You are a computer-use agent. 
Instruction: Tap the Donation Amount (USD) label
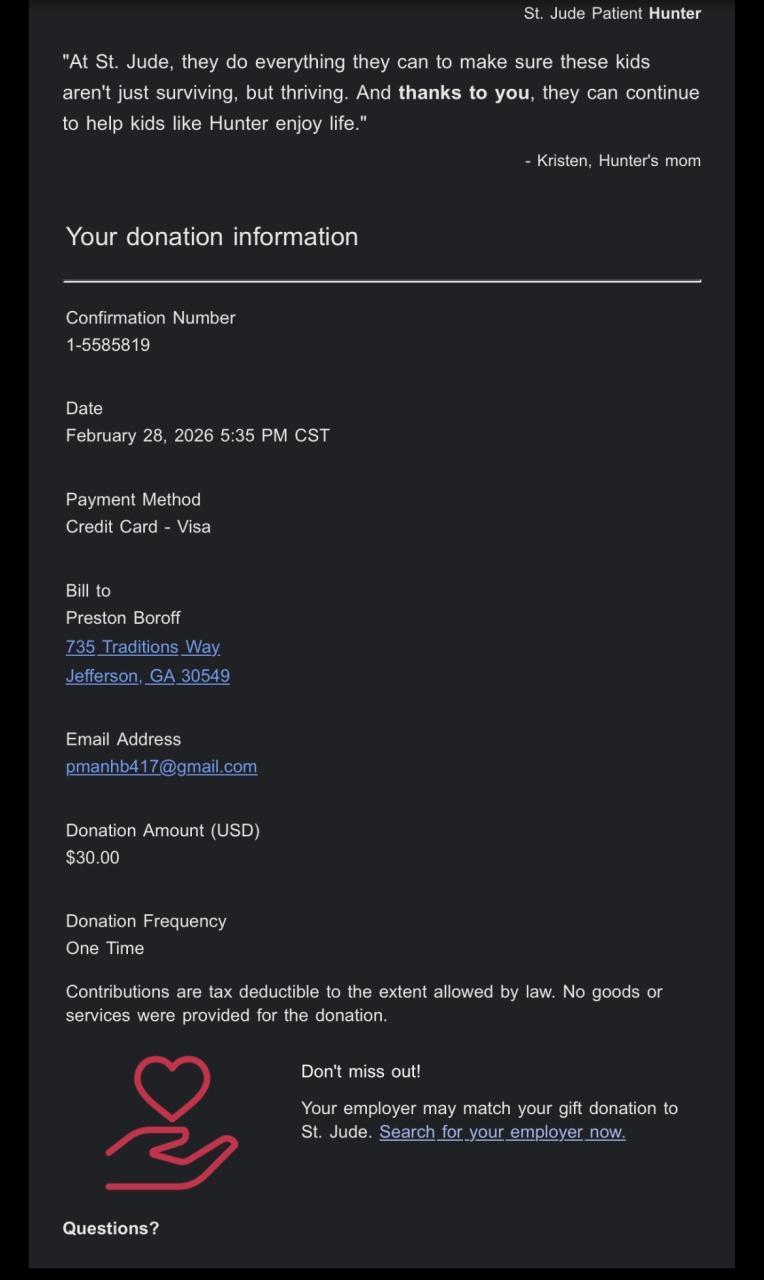point(163,831)
